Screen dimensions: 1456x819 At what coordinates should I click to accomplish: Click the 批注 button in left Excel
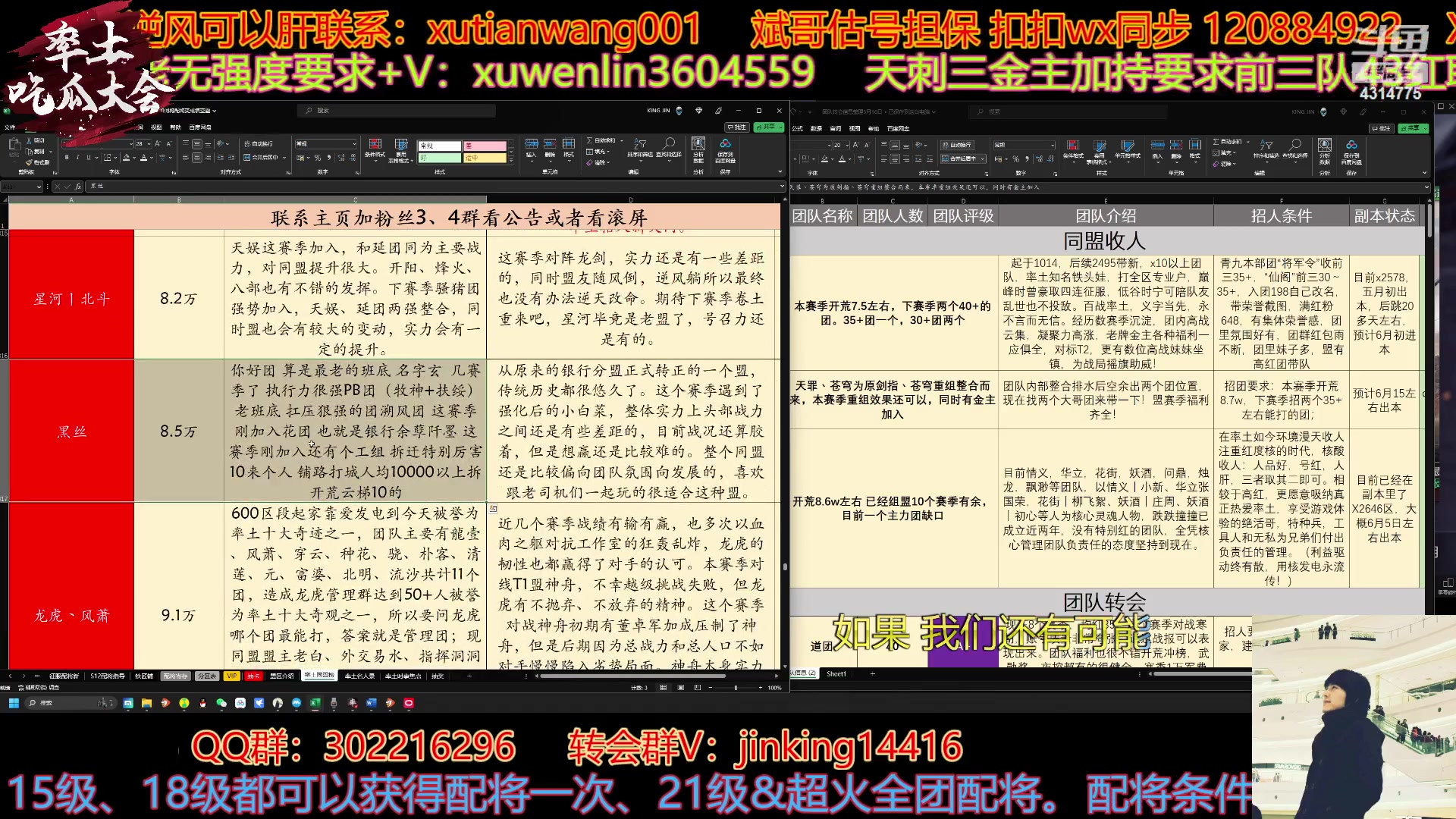[x=737, y=127]
